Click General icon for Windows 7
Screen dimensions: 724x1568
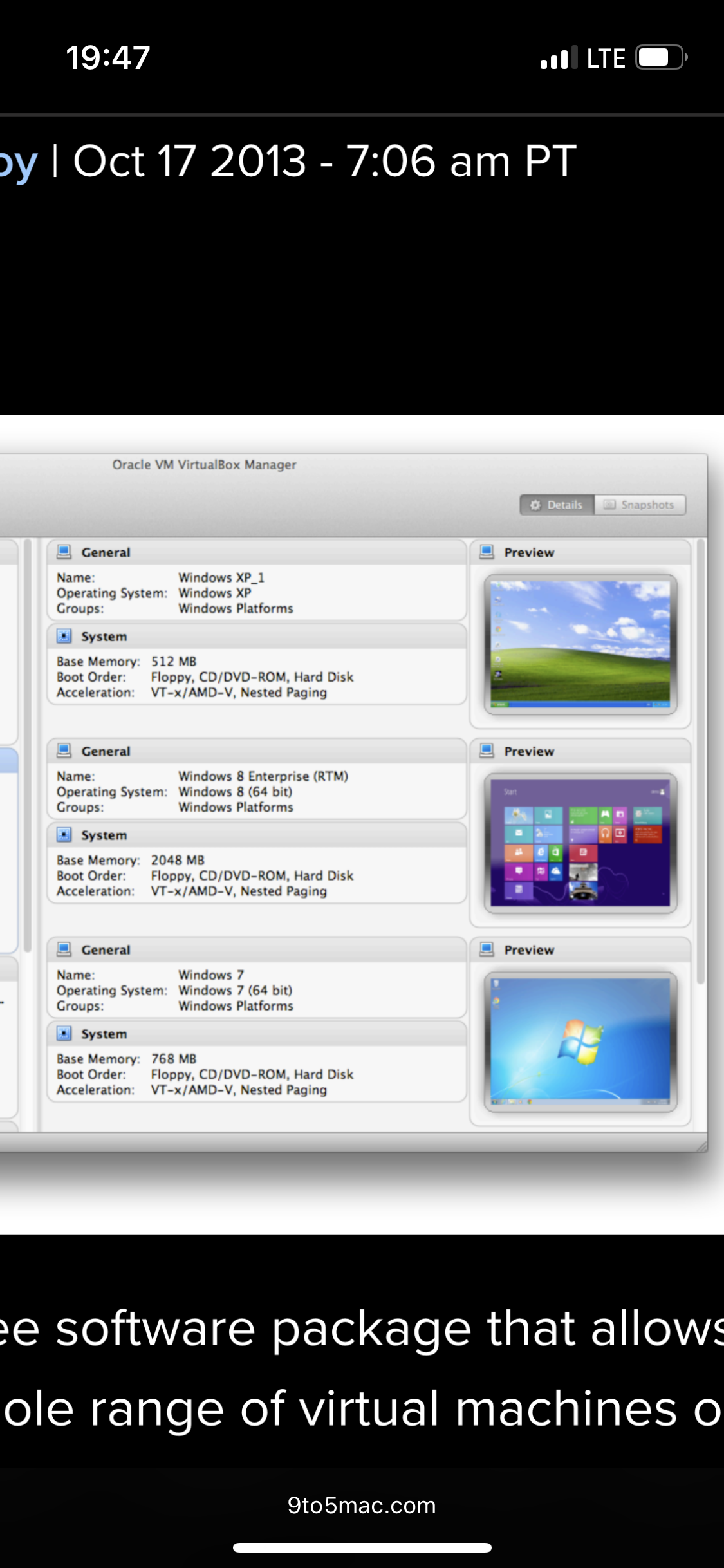[x=64, y=949]
